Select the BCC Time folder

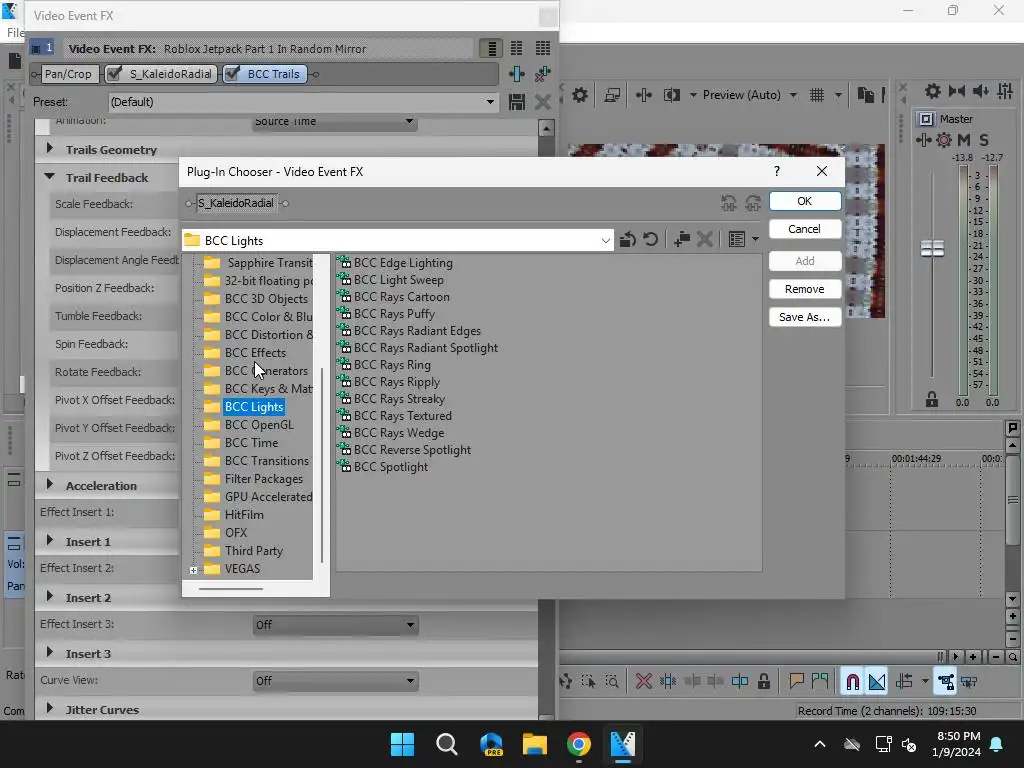click(x=251, y=443)
